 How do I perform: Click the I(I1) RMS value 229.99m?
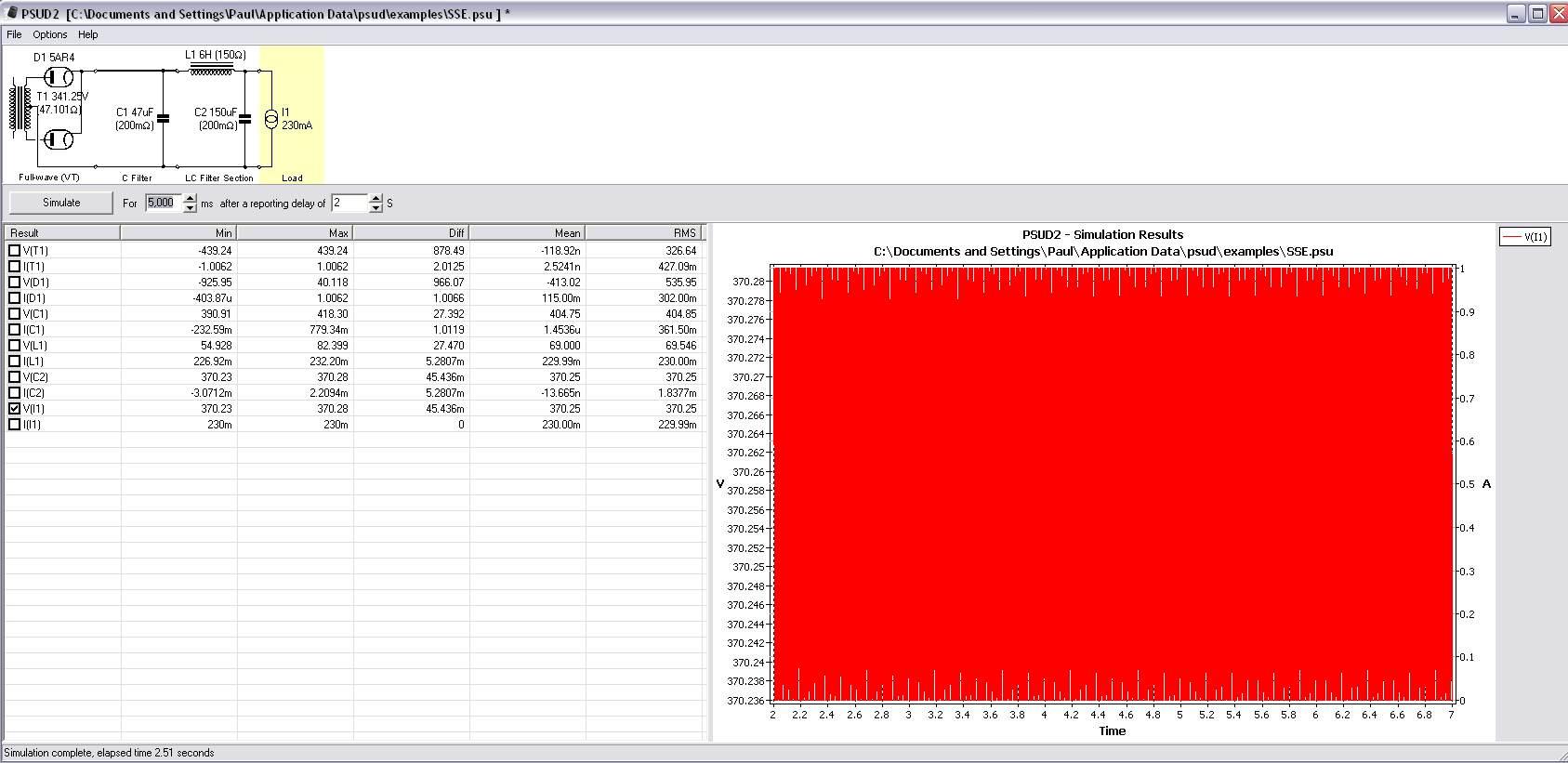point(678,425)
